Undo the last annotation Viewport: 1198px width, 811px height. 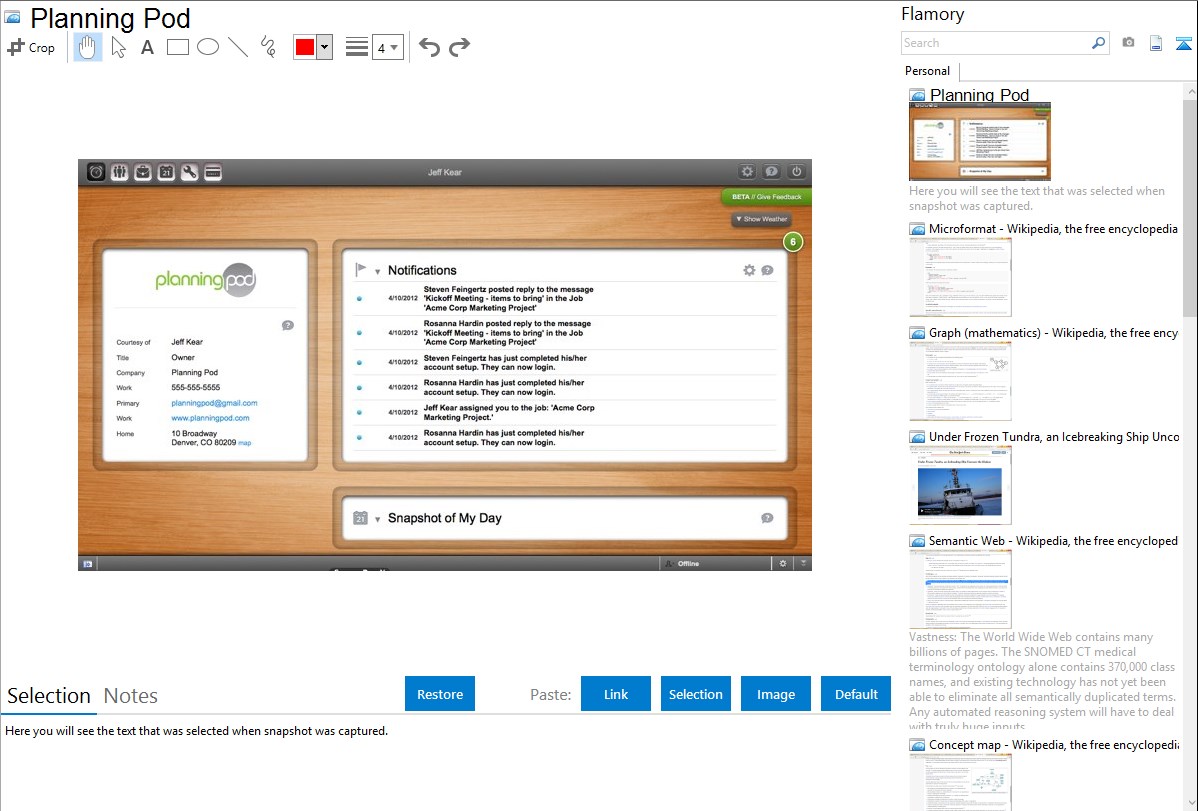[429, 47]
